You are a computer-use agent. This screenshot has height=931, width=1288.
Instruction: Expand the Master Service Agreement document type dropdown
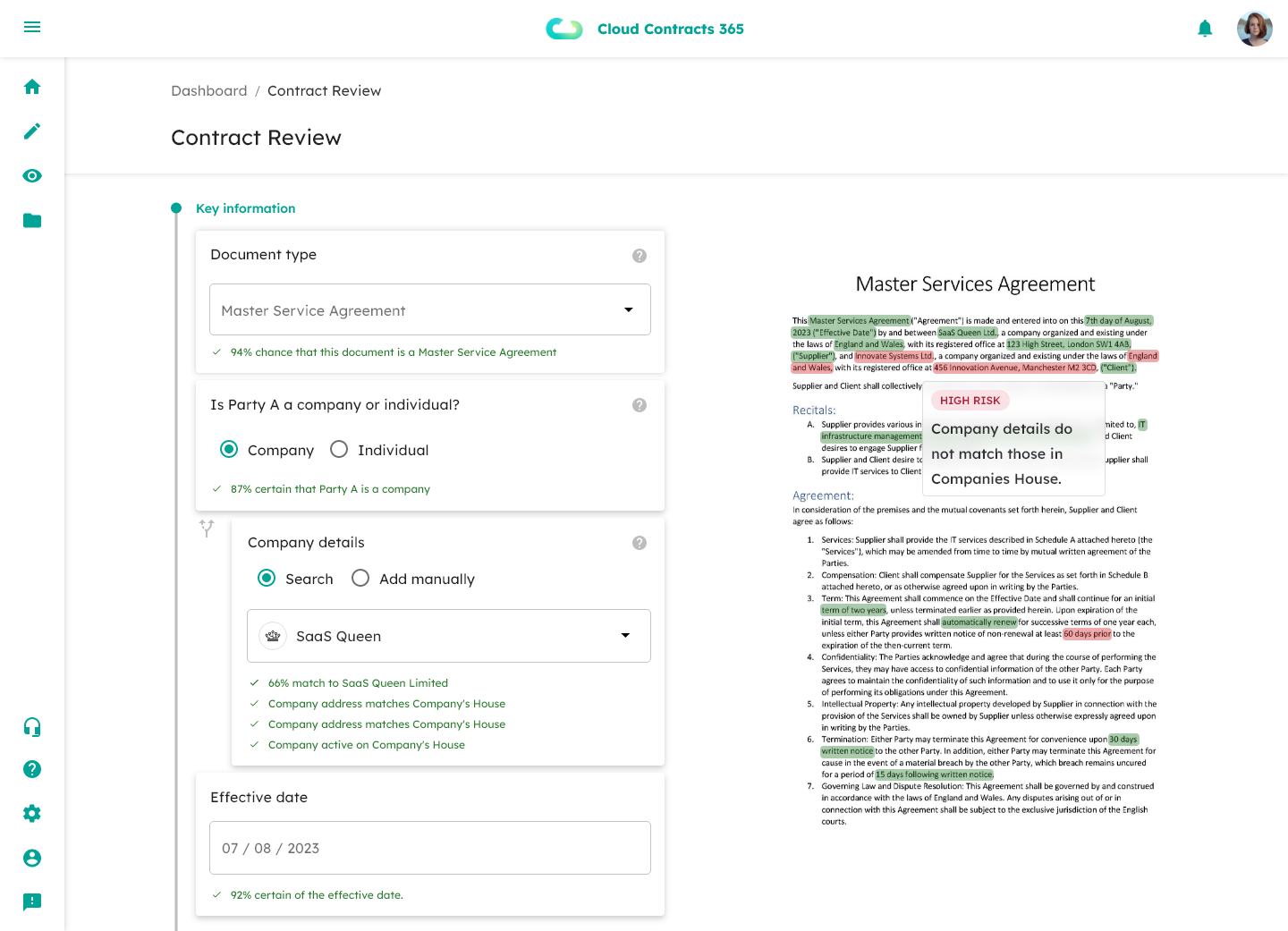tap(627, 309)
